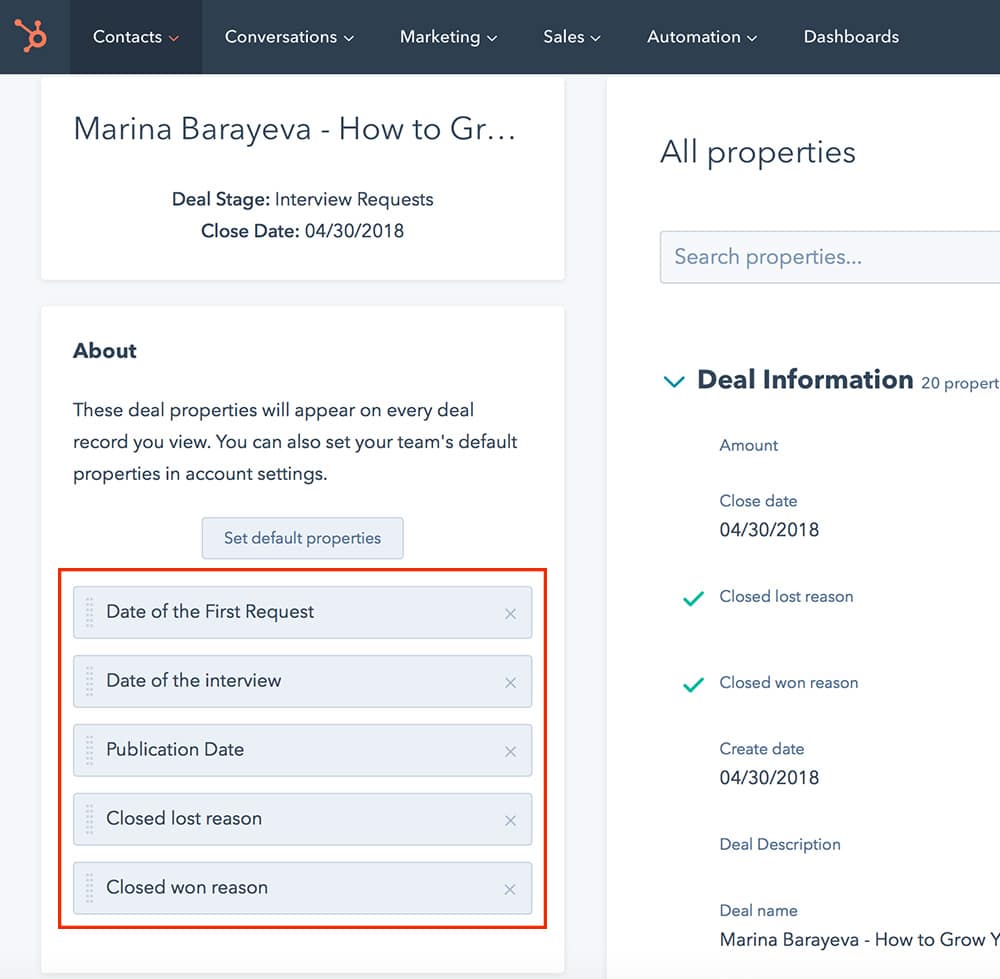
Task: Open the Amount property
Action: click(748, 445)
